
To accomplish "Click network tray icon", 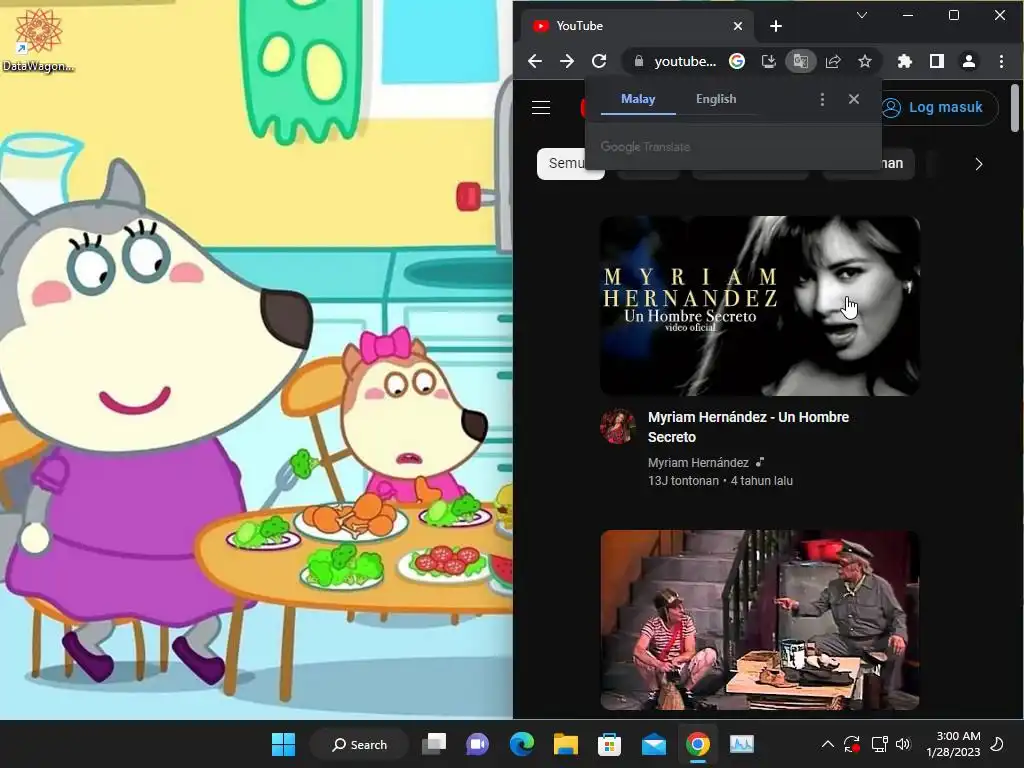I will coord(879,744).
